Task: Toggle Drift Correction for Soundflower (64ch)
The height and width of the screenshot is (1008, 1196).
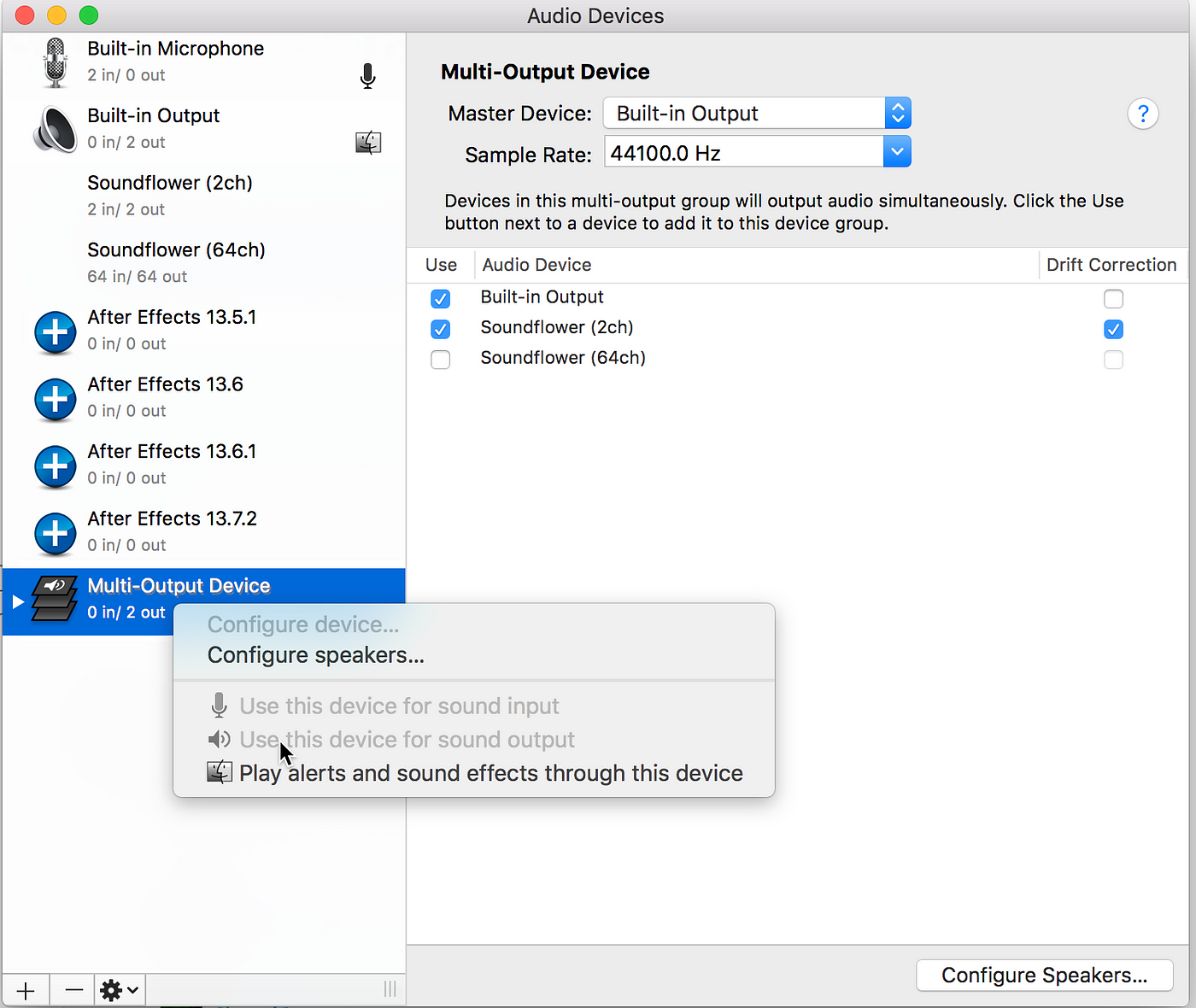Action: point(1113,360)
